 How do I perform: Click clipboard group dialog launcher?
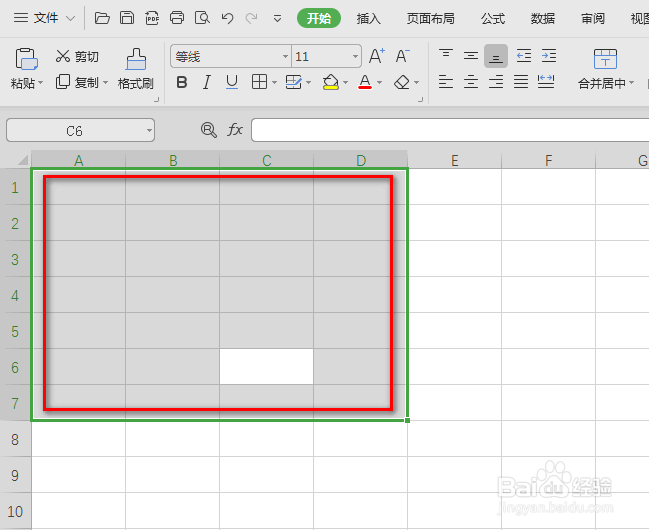click(x=156, y=99)
